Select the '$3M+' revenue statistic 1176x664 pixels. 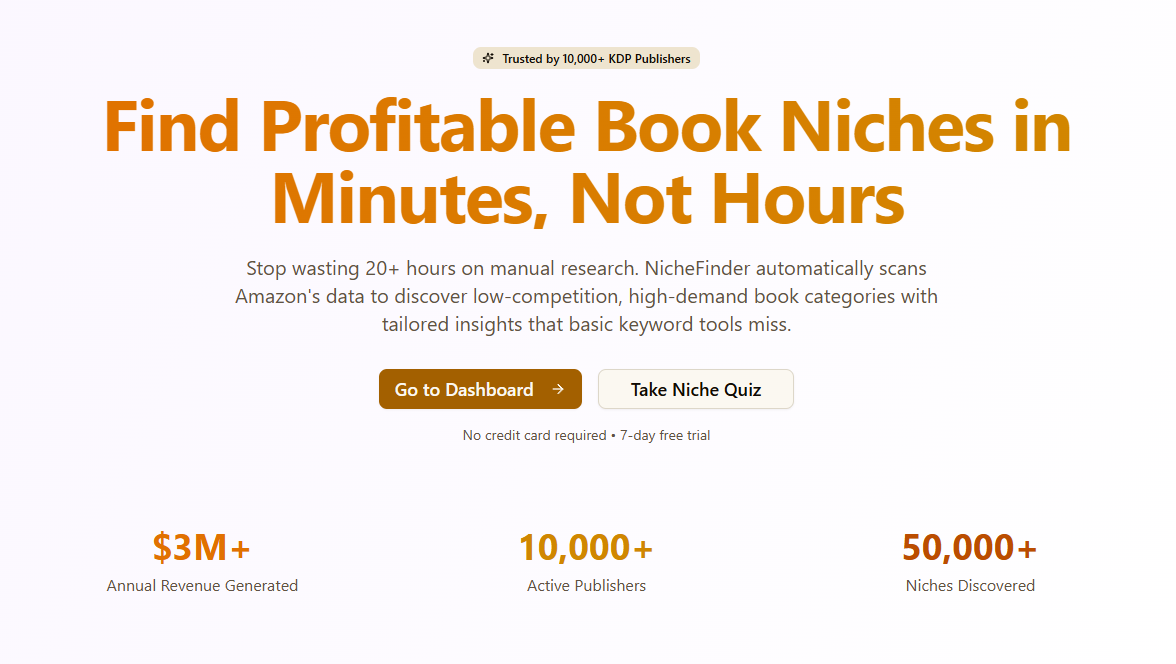202,547
